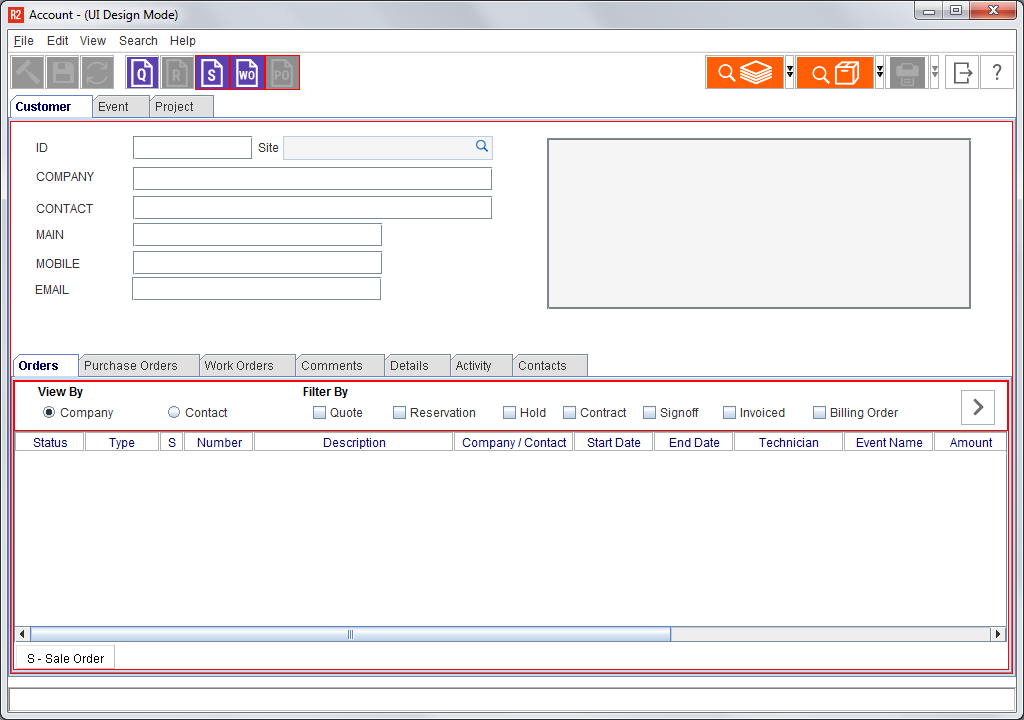Click the Work Order (WO) toolbar icon
This screenshot has height=720, width=1024.
click(x=247, y=73)
